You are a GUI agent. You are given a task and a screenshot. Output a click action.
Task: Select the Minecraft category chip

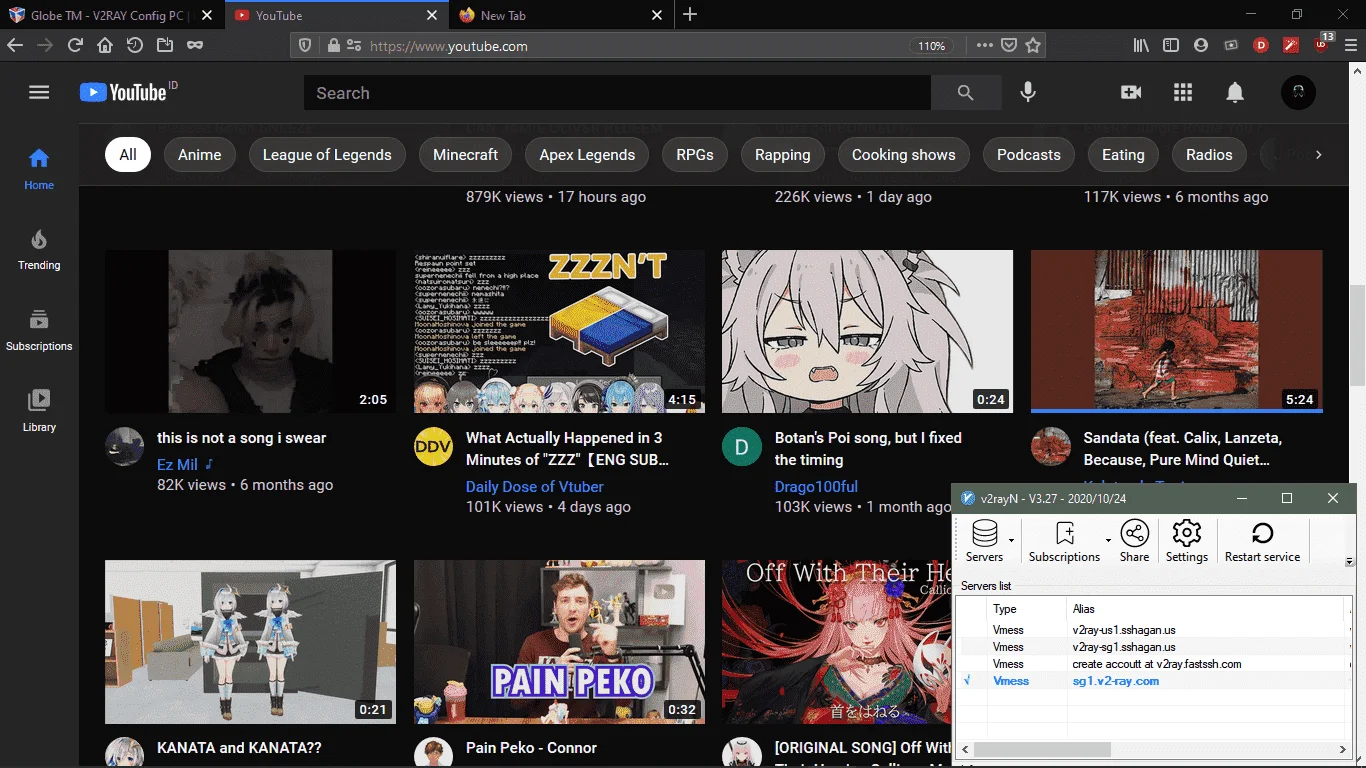(x=465, y=155)
